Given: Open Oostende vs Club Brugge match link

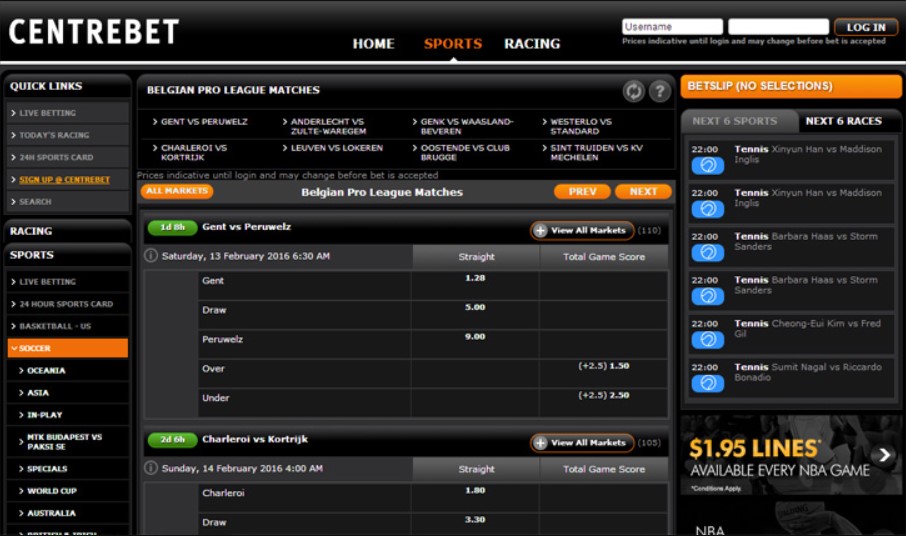Looking at the screenshot, I should click(465, 152).
